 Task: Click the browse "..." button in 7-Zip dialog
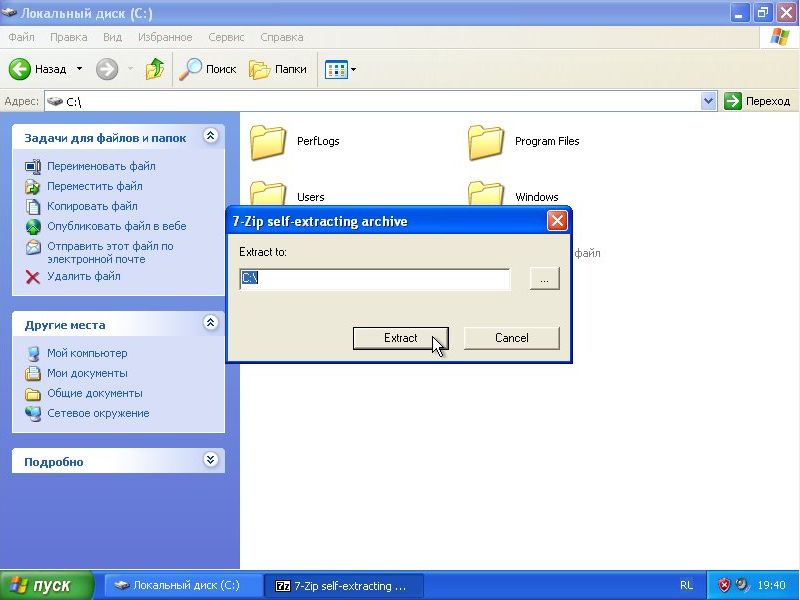544,279
